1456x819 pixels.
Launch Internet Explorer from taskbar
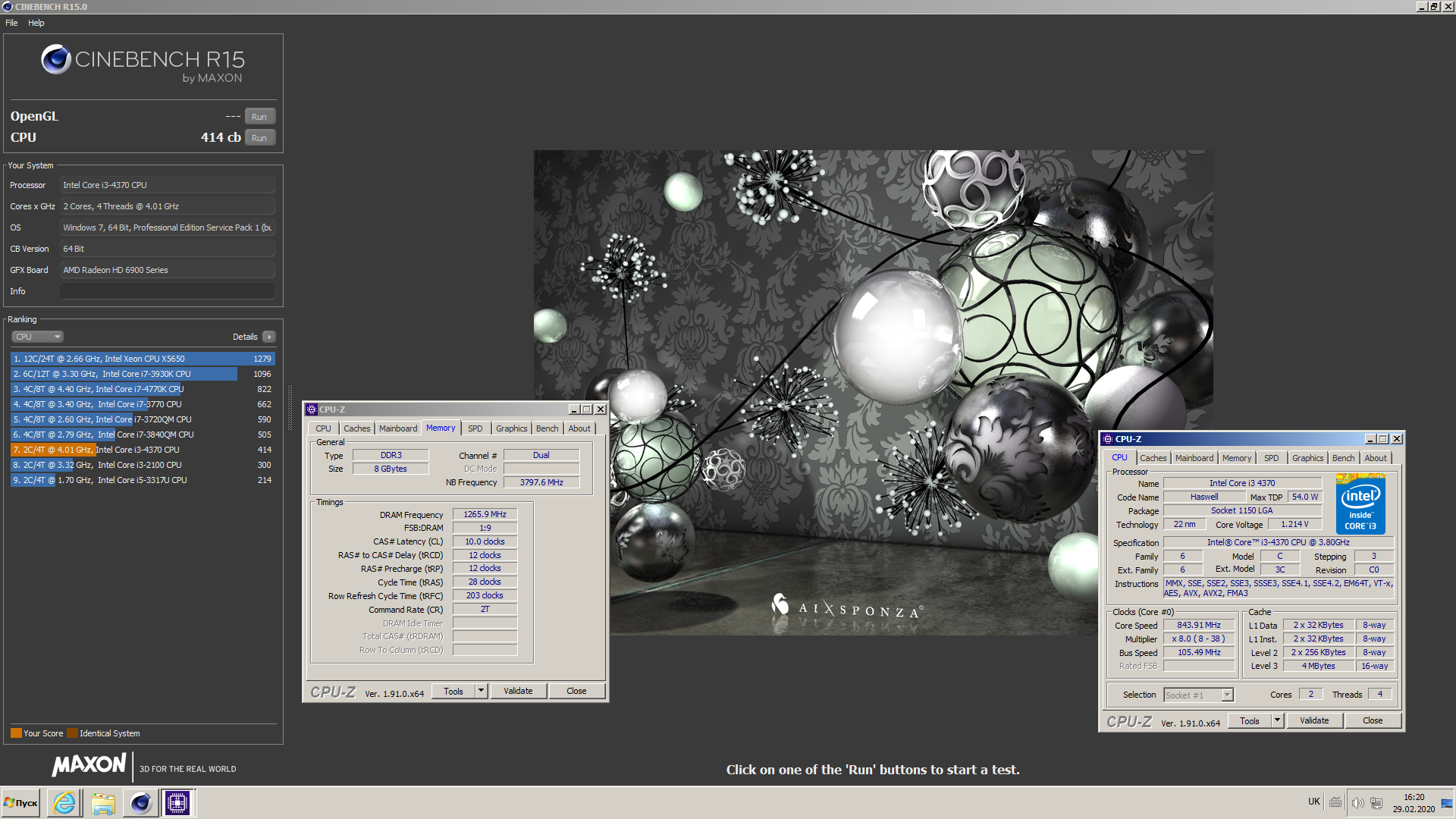[x=64, y=803]
